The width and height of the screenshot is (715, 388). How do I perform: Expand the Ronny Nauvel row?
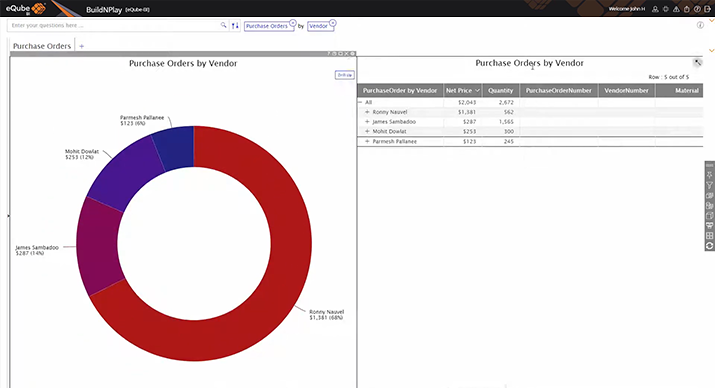click(367, 112)
